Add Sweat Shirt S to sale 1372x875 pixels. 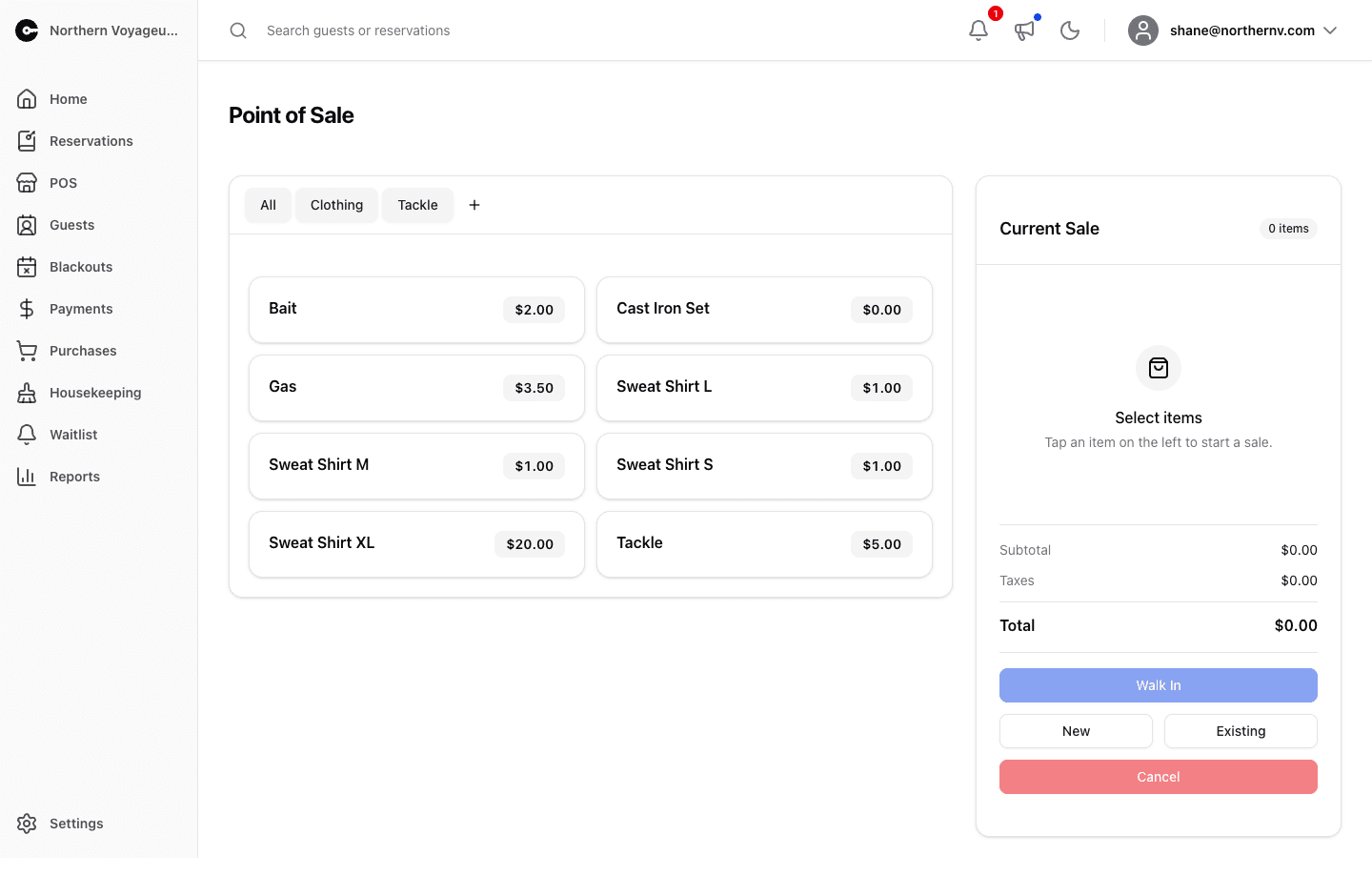coord(764,466)
